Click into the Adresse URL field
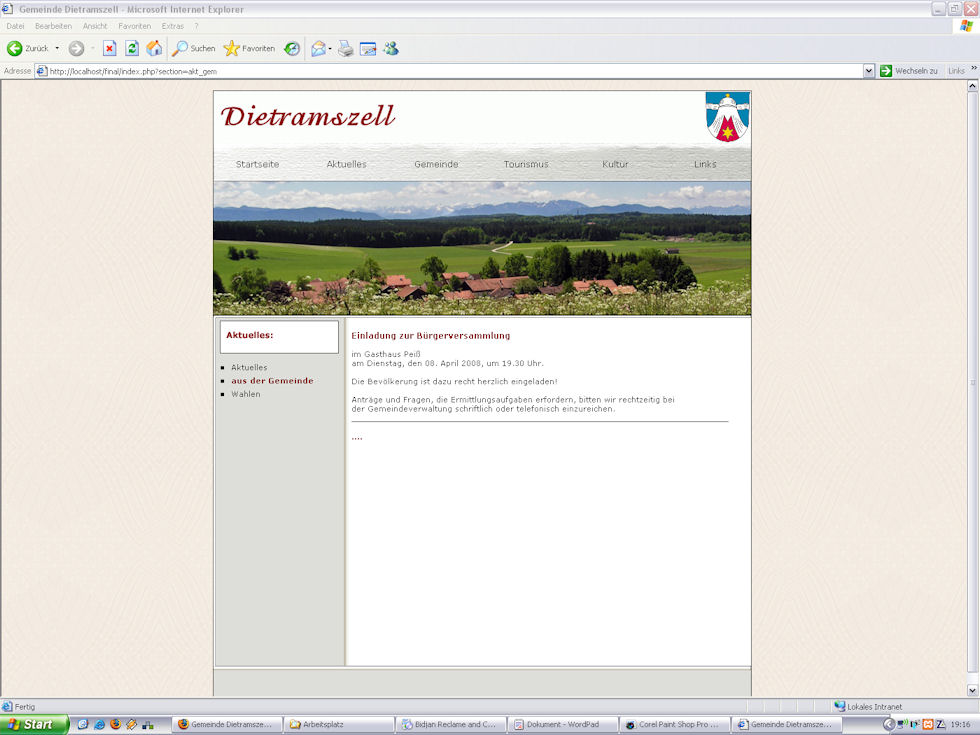The height and width of the screenshot is (735, 980). click(x=450, y=71)
